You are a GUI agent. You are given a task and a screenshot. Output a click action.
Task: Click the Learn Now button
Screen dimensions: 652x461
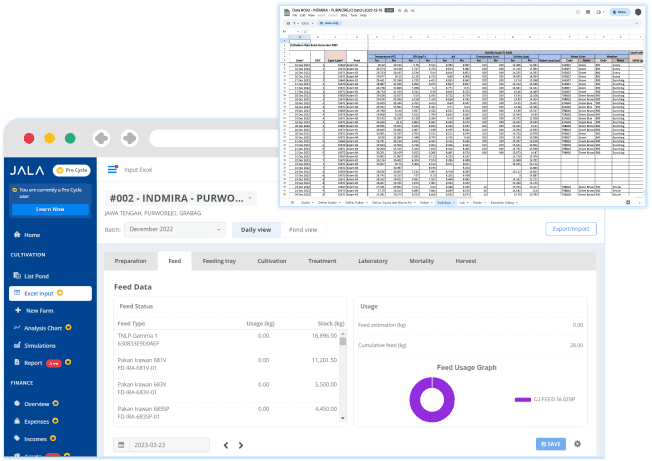point(49,209)
